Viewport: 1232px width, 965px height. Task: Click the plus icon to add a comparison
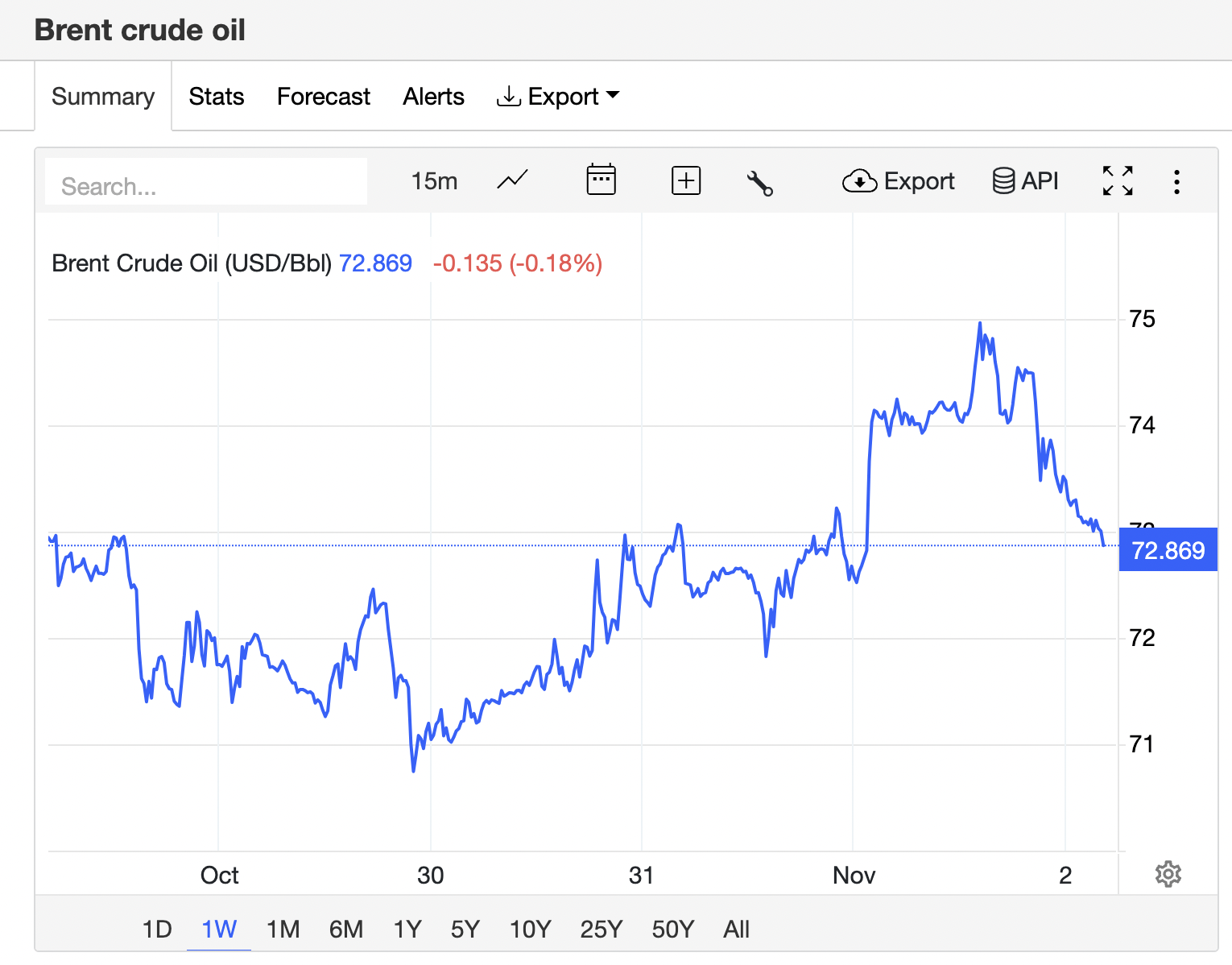pos(686,180)
